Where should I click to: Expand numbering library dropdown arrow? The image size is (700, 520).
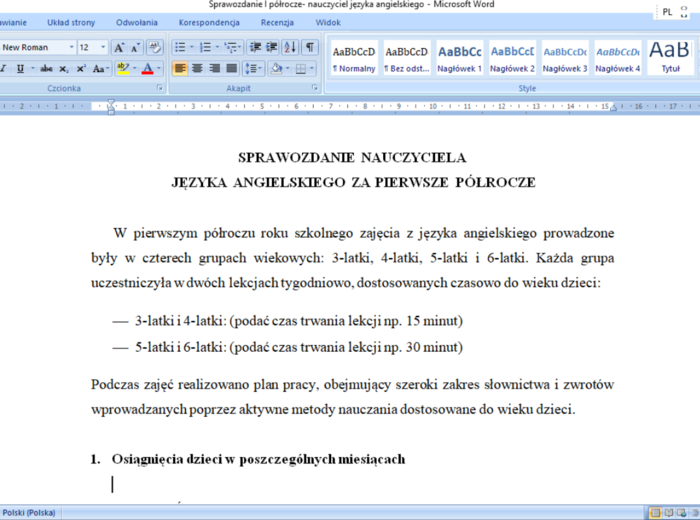(217, 47)
